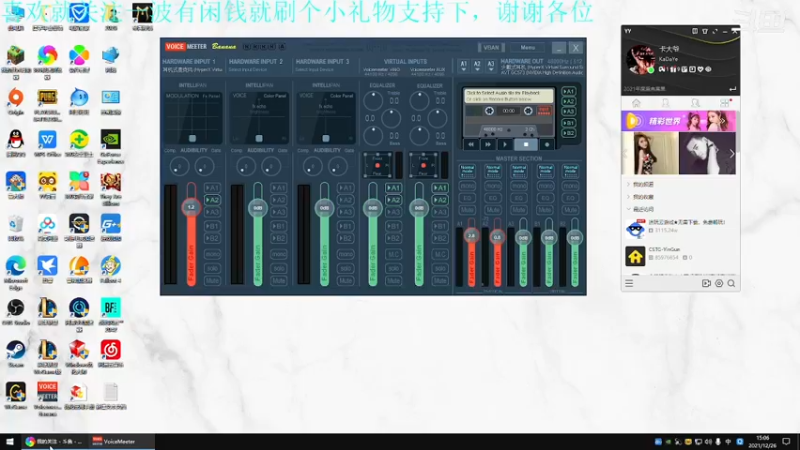Open the CSTG-YinGun channel in YY
The image size is (800, 450).
(x=680, y=254)
